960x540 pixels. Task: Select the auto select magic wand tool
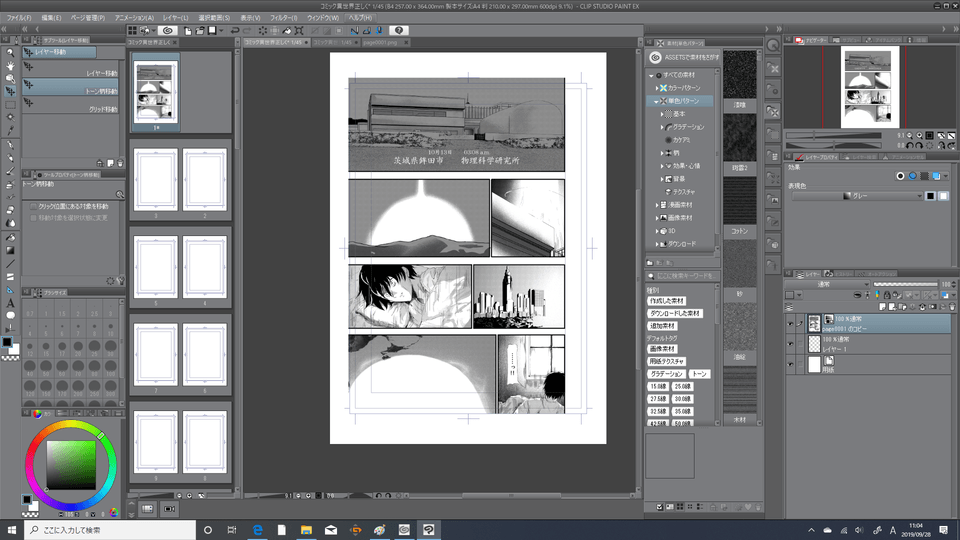tap(10, 118)
